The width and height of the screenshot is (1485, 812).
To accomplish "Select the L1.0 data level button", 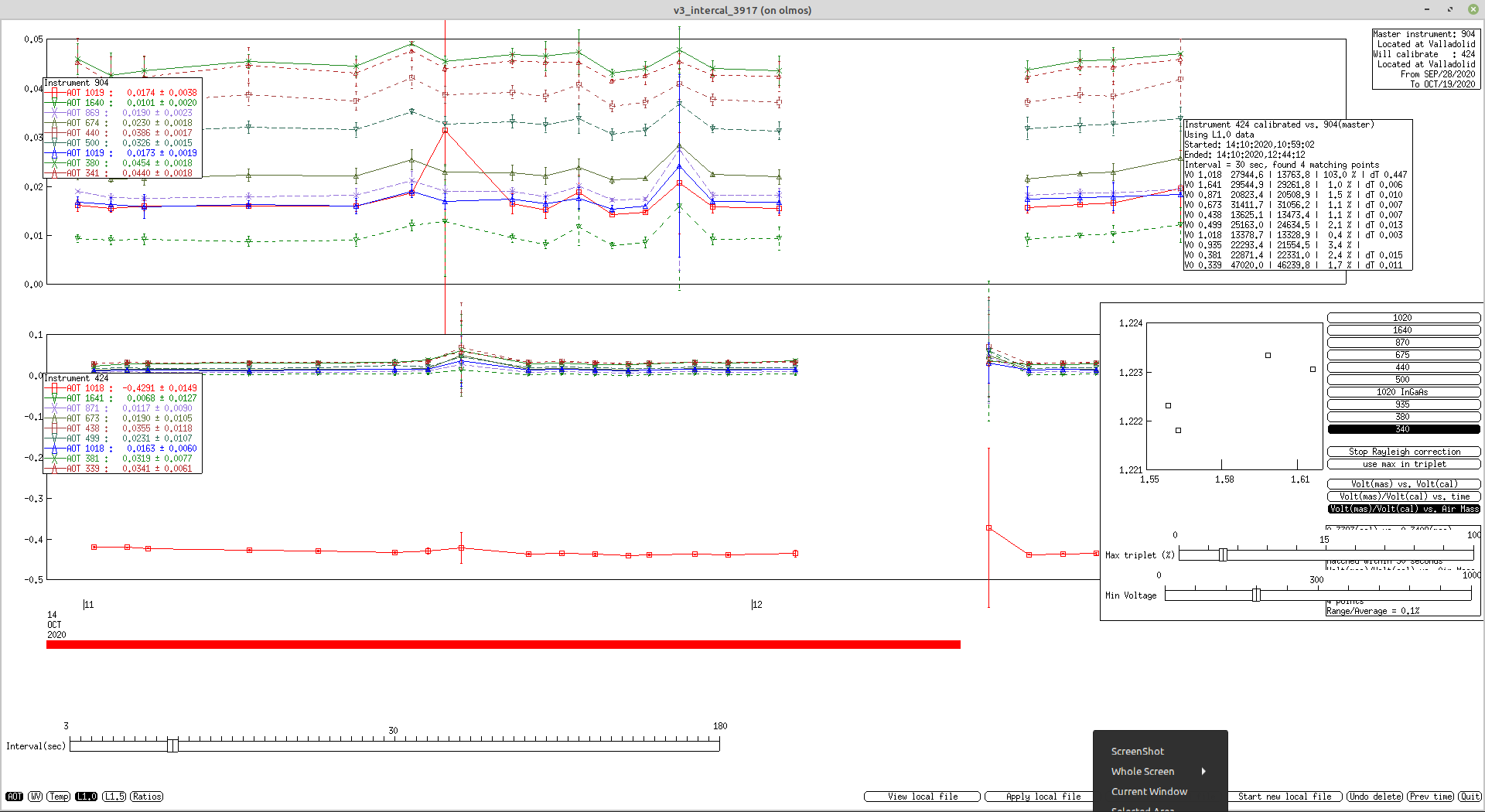I will click(x=87, y=797).
